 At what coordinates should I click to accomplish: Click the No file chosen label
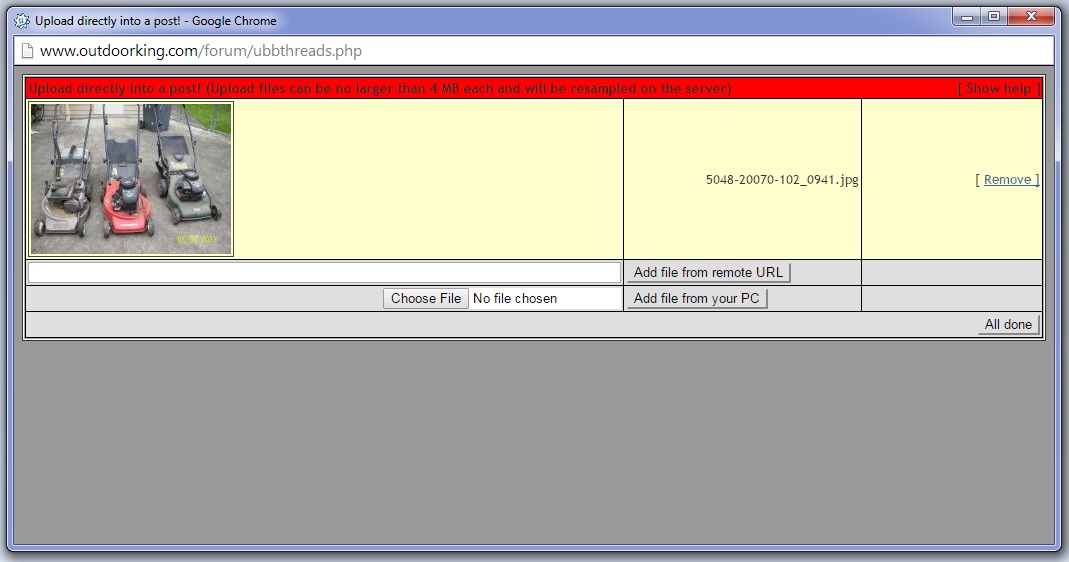515,298
